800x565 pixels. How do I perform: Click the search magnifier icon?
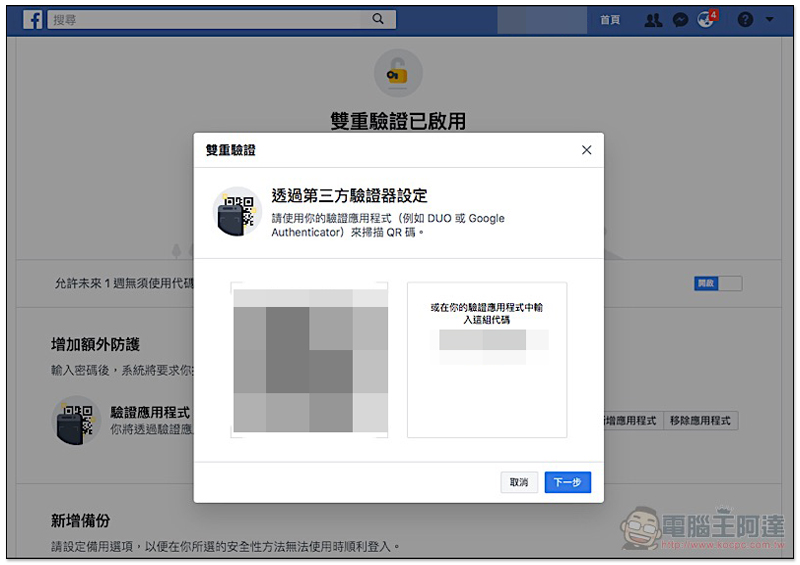[378, 19]
